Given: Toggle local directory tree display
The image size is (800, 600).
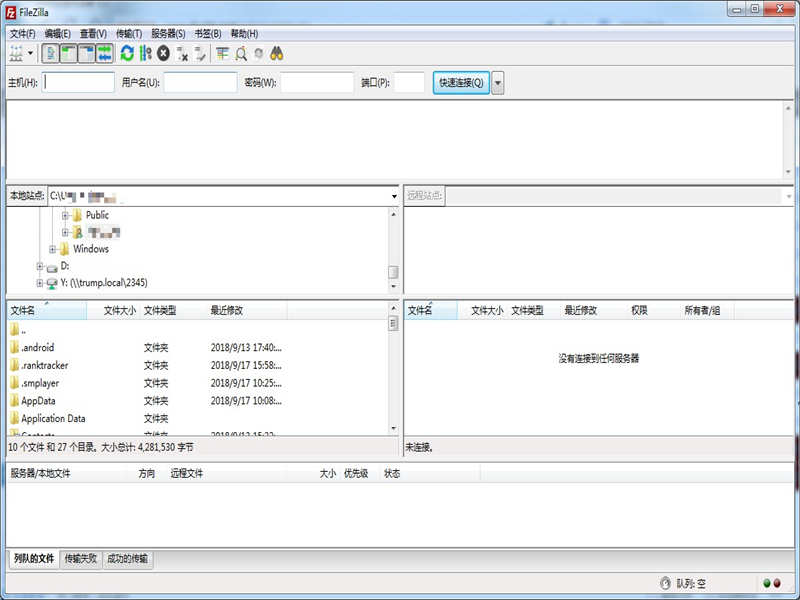Looking at the screenshot, I should point(68,53).
